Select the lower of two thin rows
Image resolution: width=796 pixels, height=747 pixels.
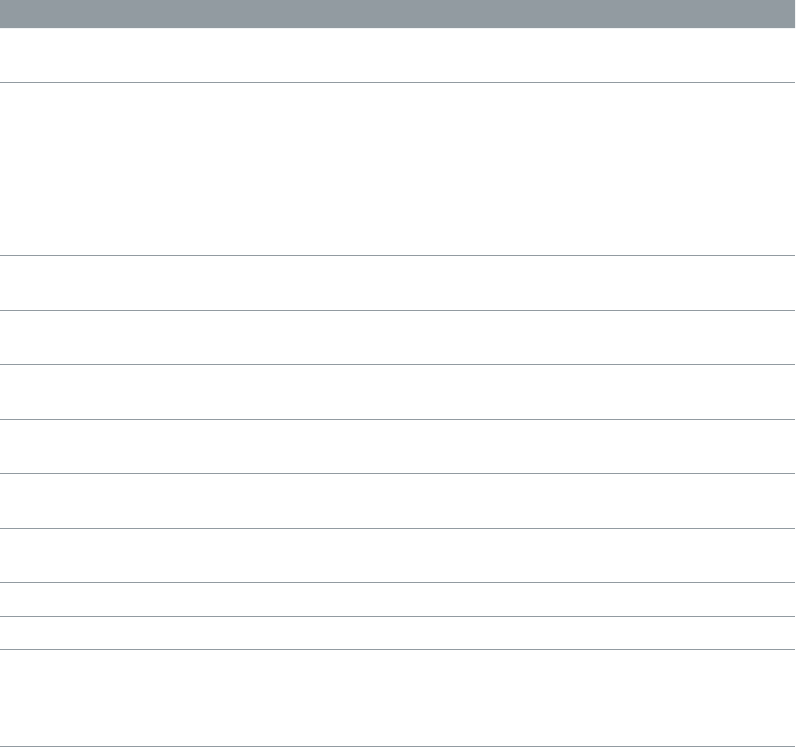click(x=398, y=633)
